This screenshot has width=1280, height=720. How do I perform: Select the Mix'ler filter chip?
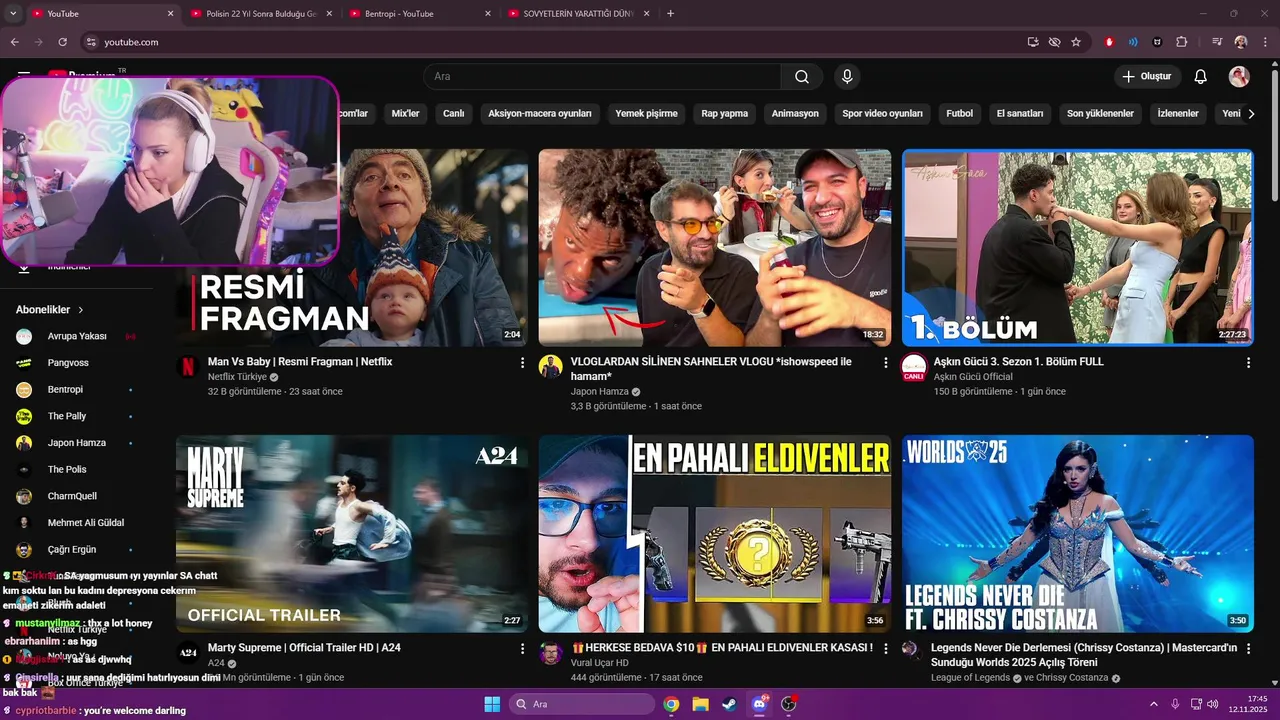pyautogui.click(x=405, y=114)
